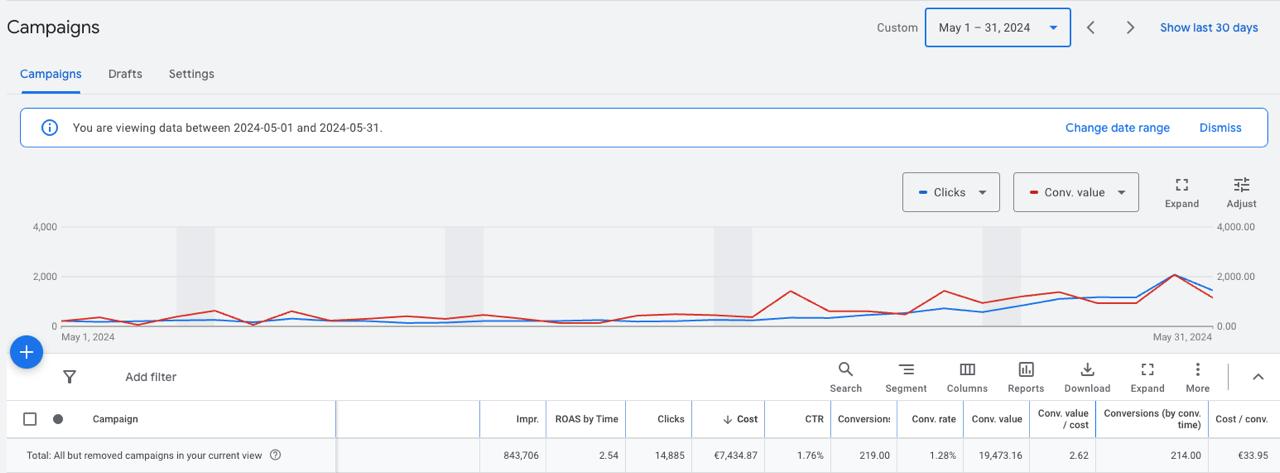Switch to the Settings tab
The width and height of the screenshot is (1280, 473).
click(191, 74)
